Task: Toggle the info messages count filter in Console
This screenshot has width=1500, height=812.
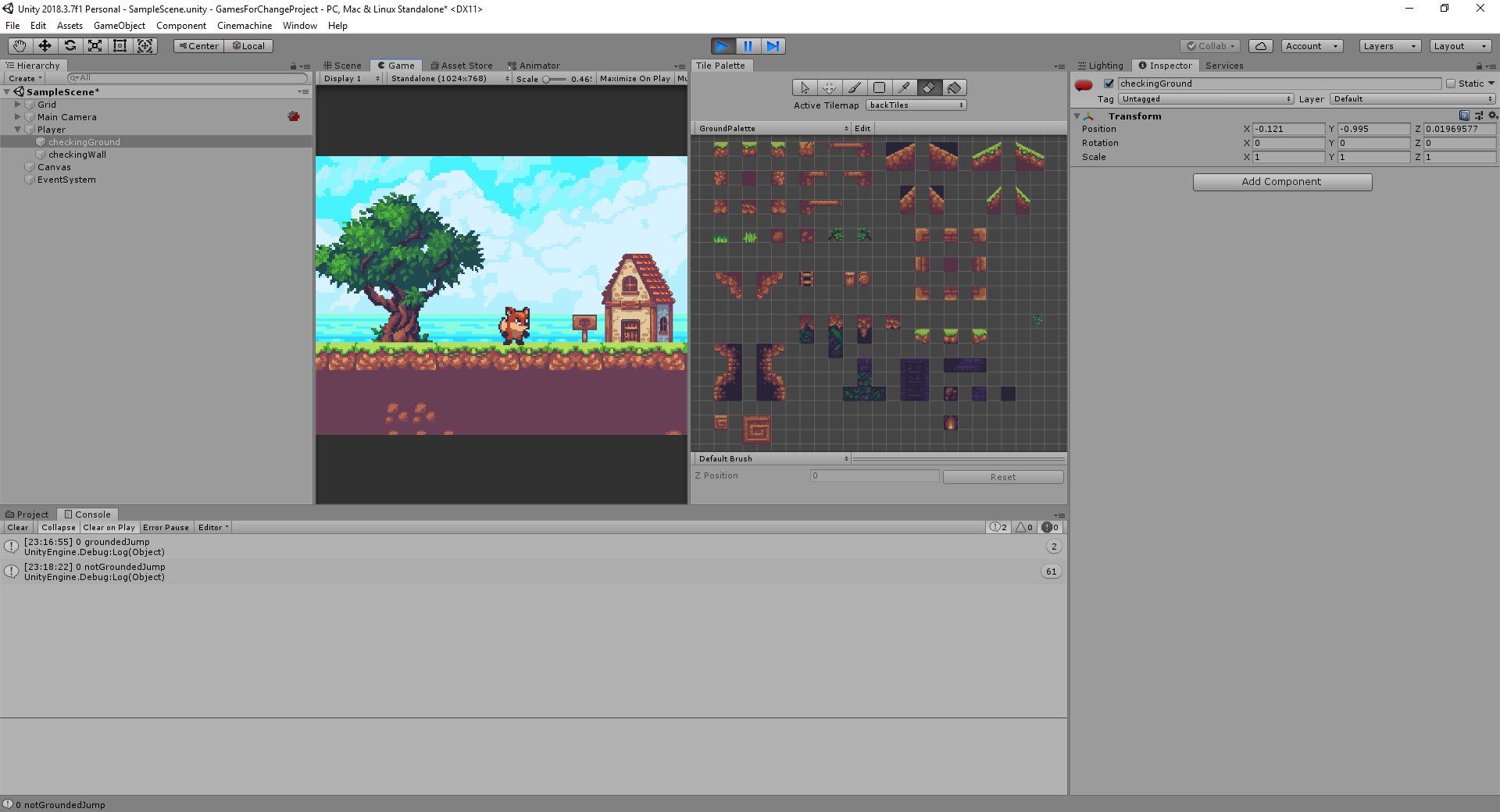Action: pyautogui.click(x=998, y=527)
